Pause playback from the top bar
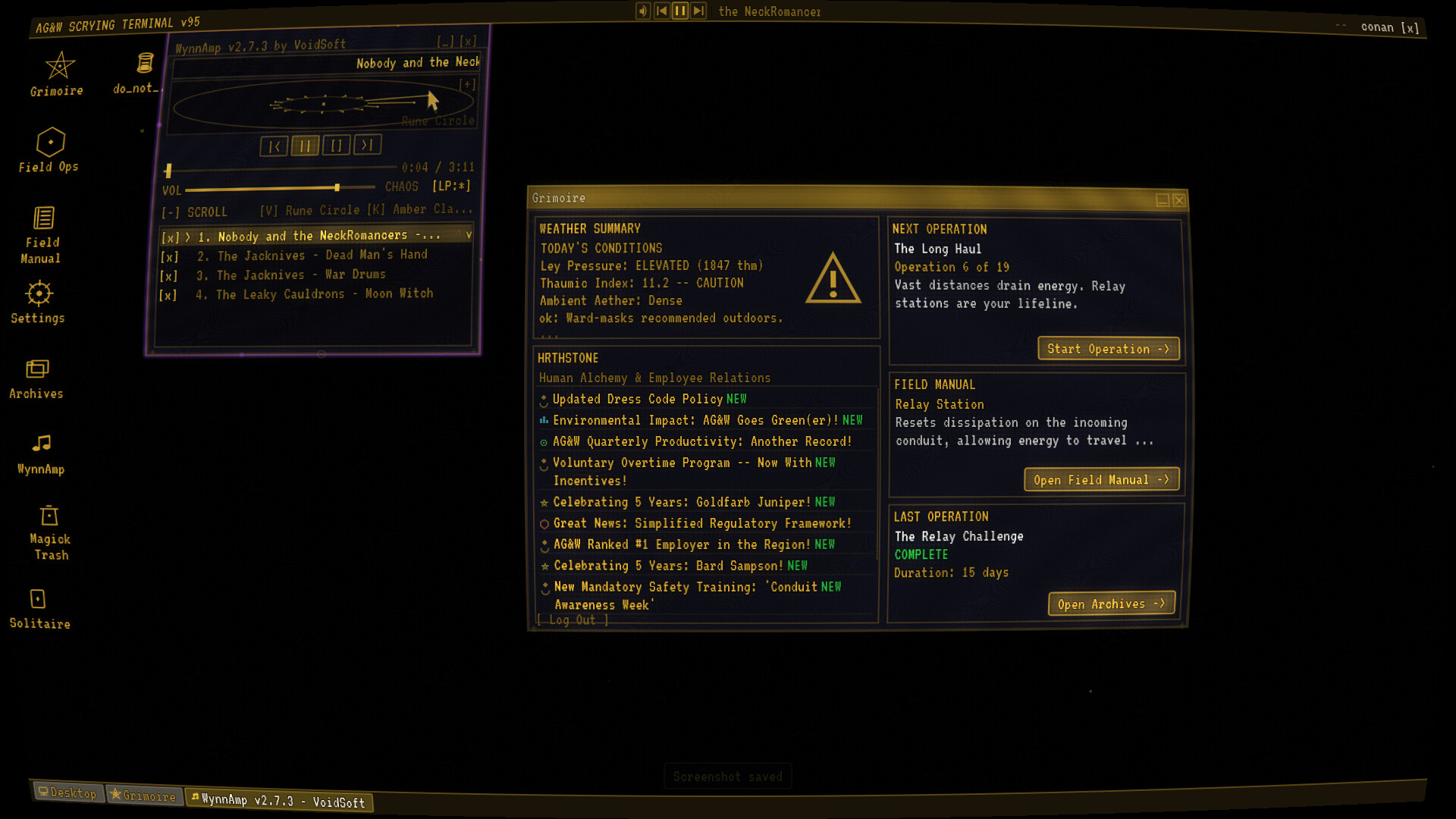This screenshot has height=819, width=1456. [680, 11]
